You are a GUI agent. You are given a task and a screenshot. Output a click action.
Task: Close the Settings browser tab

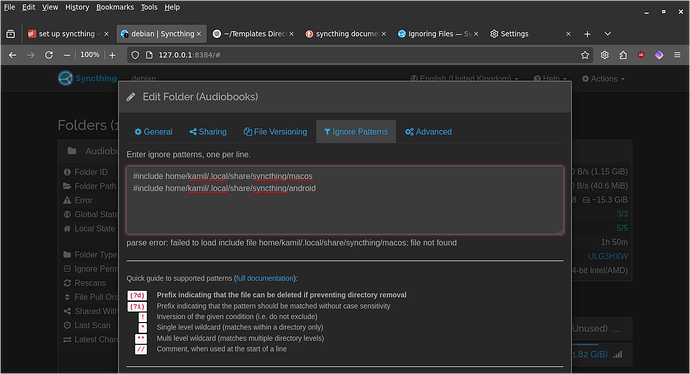(x=568, y=34)
